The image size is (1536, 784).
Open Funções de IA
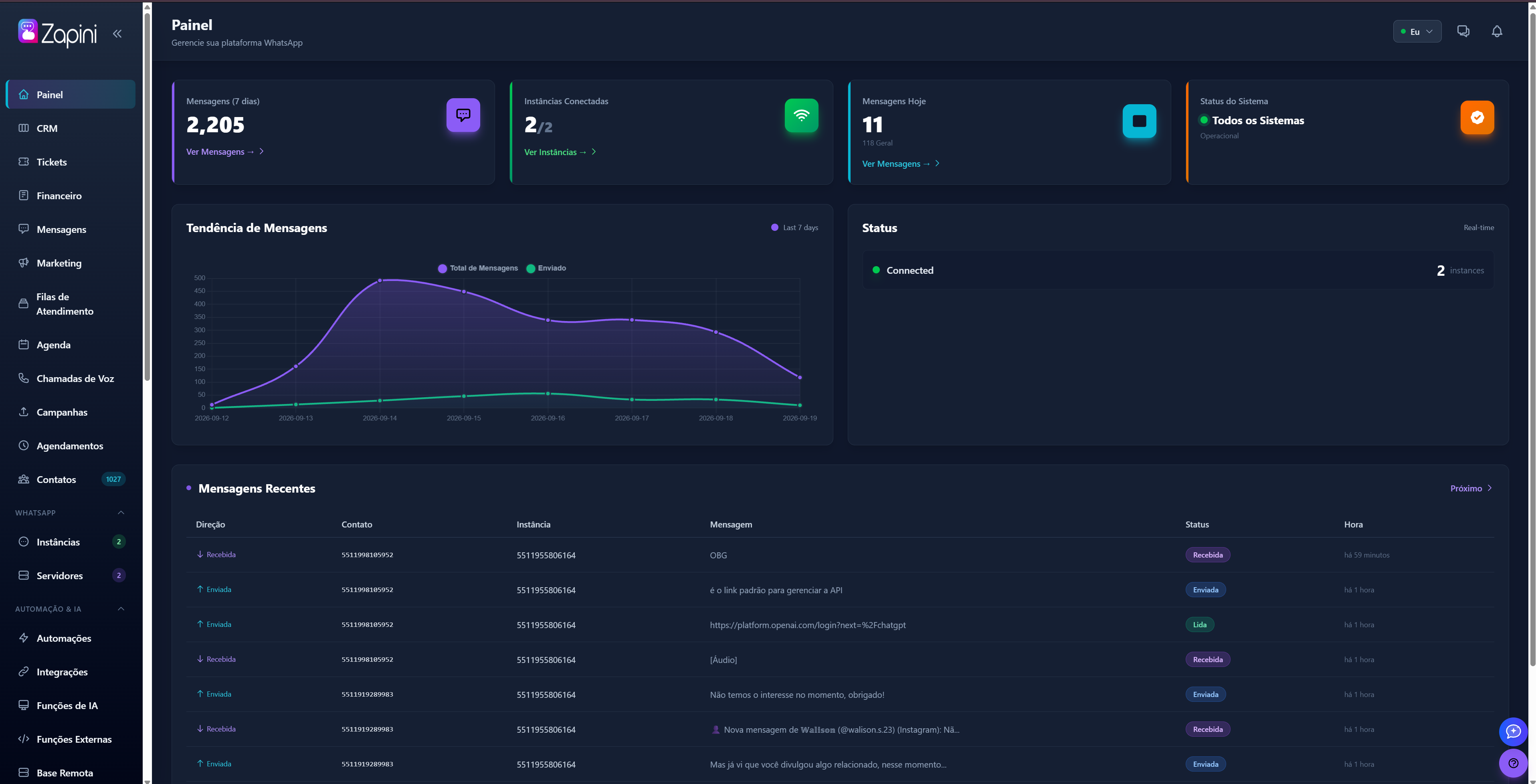pos(71,705)
